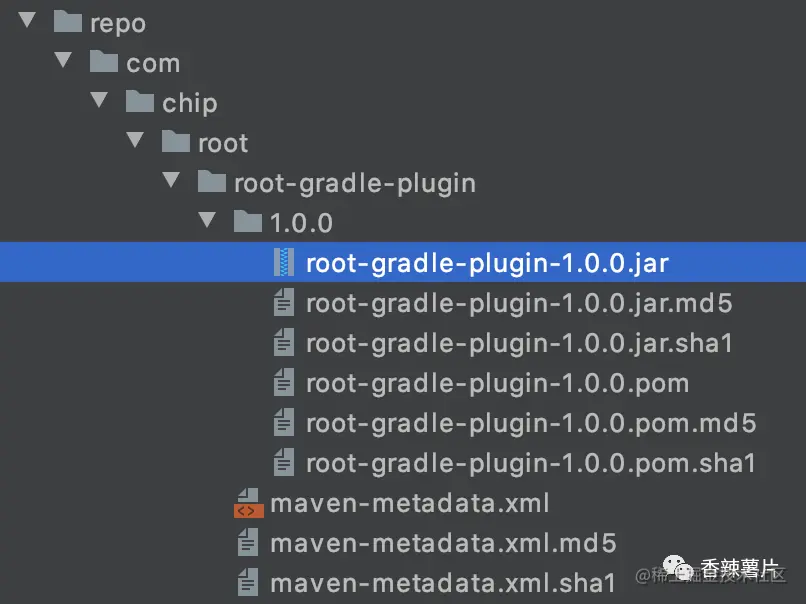Click the repo folder icon
Screen dimensions: 806x604
coord(68,23)
